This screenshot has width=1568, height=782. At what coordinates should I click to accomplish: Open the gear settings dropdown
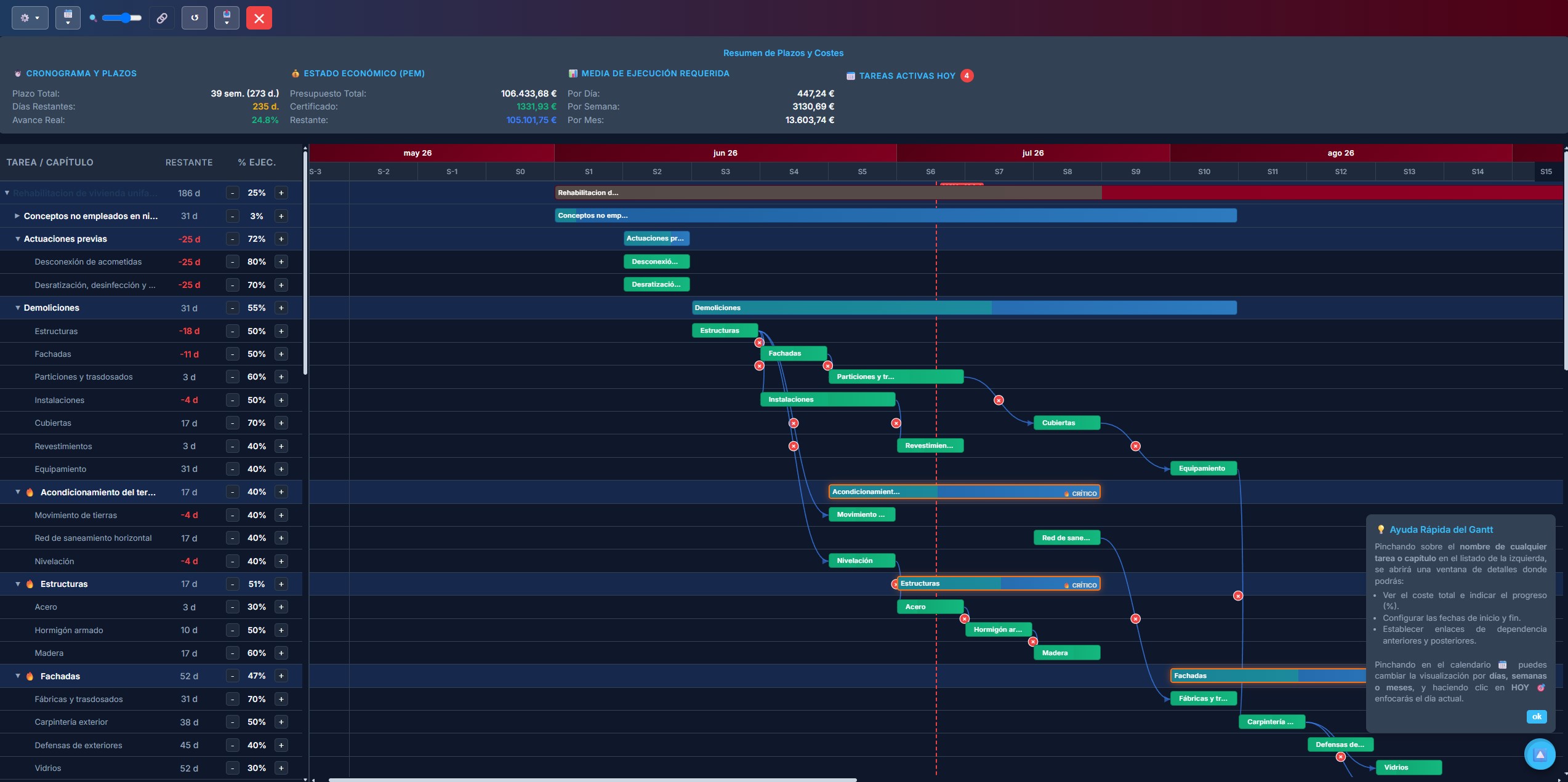tap(30, 18)
